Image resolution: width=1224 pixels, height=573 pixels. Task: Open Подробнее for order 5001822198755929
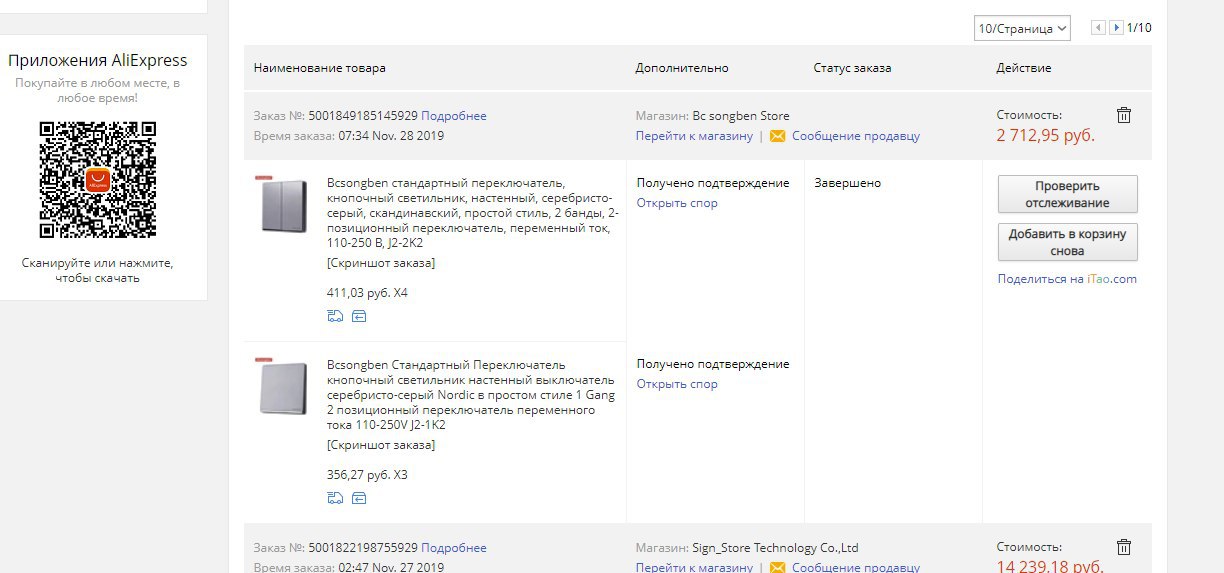point(454,548)
